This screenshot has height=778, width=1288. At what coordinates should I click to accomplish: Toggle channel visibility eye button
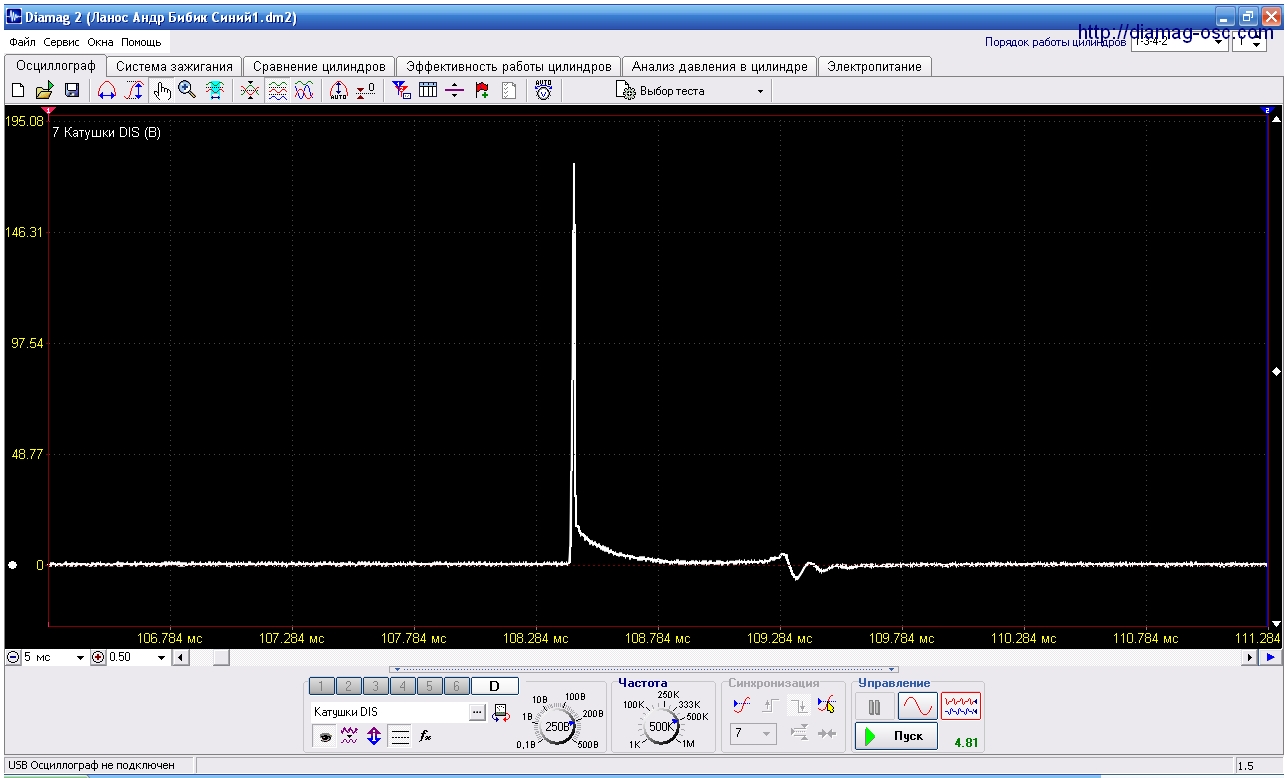(324, 736)
